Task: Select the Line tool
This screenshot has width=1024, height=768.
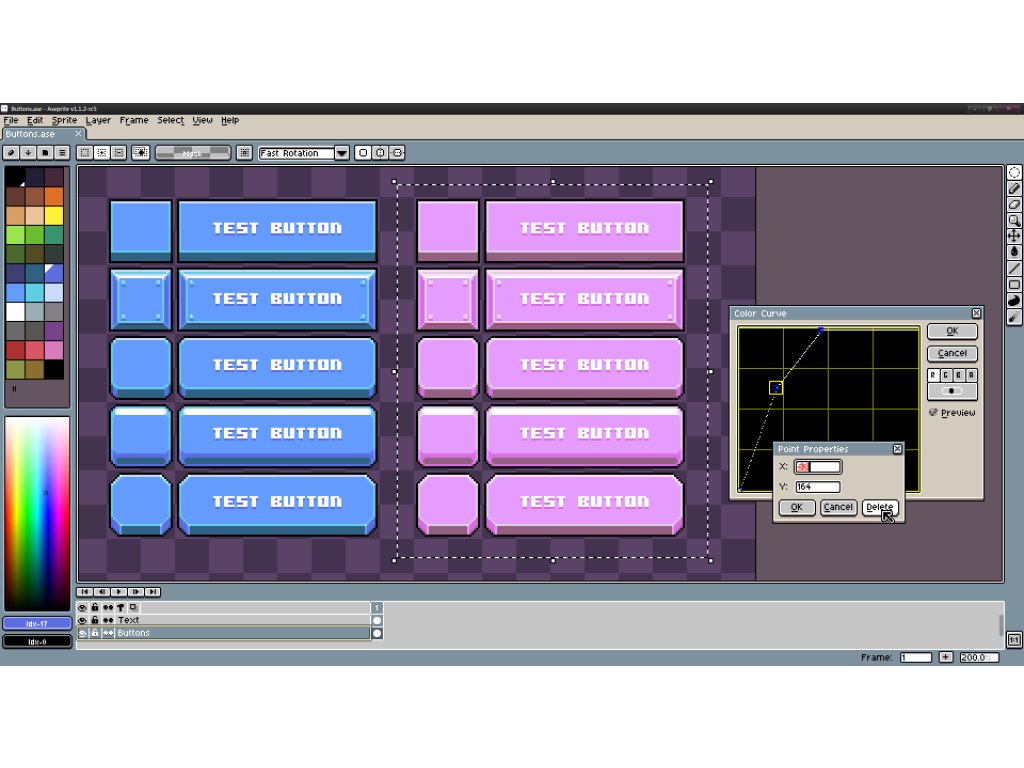Action: (1014, 268)
